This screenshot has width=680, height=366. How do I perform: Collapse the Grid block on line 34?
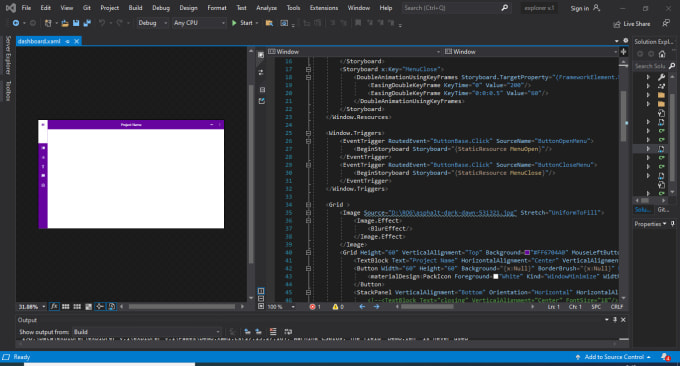(308, 205)
